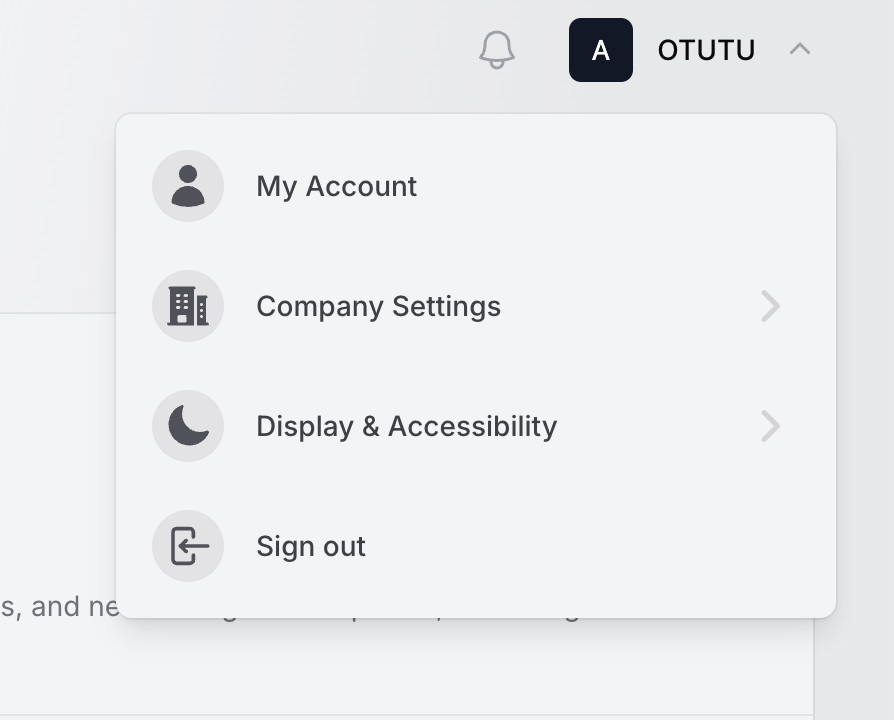The height and width of the screenshot is (720, 894).
Task: Open the notifications bell
Action: (497, 49)
